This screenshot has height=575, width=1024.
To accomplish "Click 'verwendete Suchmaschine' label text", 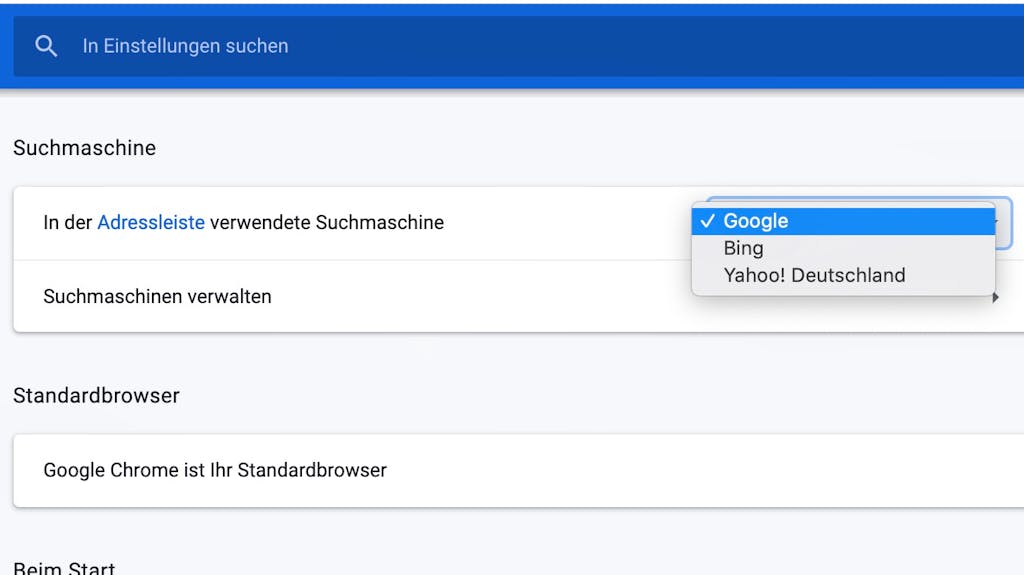I will [x=327, y=222].
